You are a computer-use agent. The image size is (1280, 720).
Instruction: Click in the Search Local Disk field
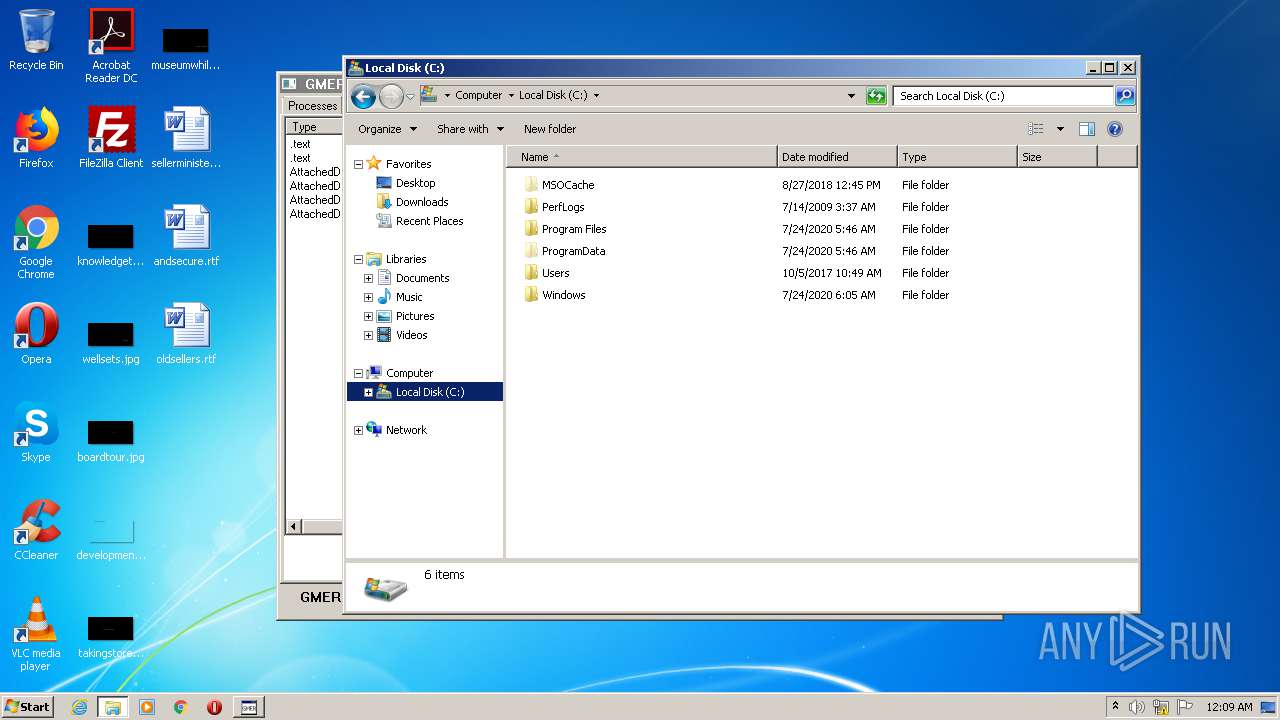click(x=1003, y=96)
